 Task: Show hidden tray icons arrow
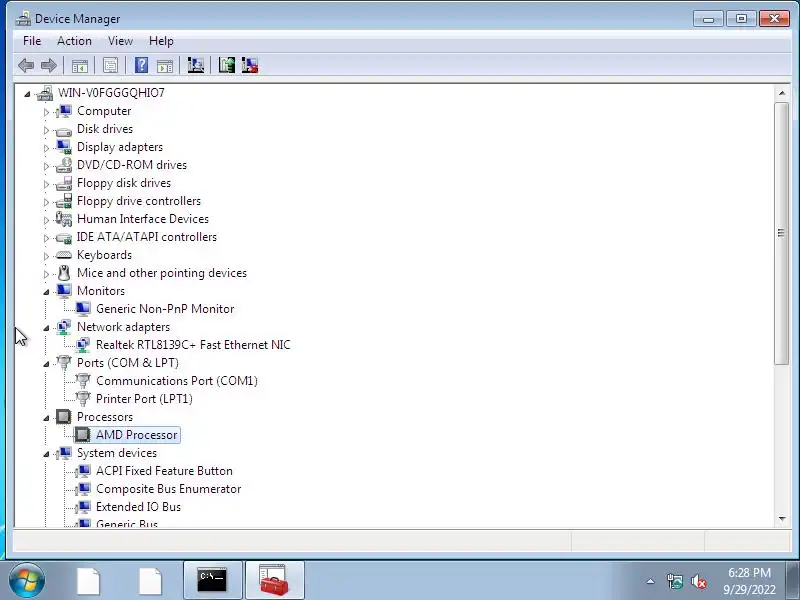[651, 581]
